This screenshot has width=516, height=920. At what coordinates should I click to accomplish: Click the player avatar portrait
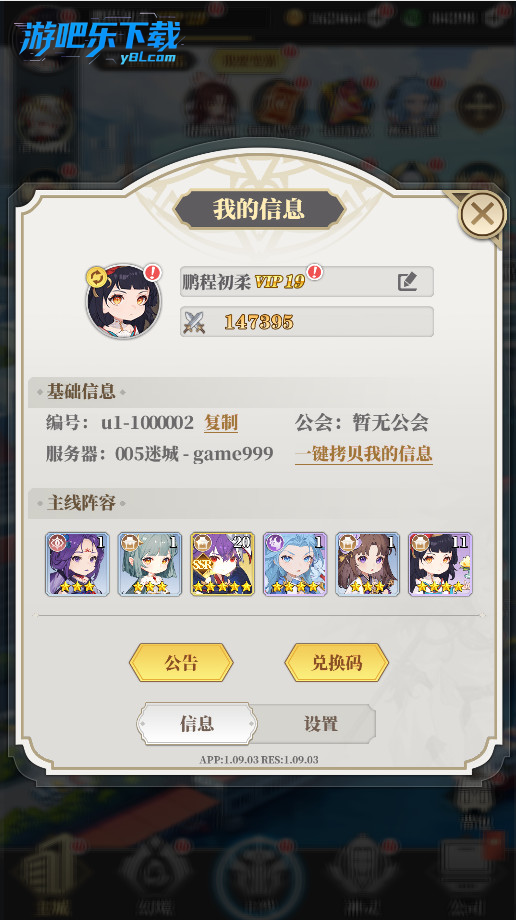click(123, 302)
